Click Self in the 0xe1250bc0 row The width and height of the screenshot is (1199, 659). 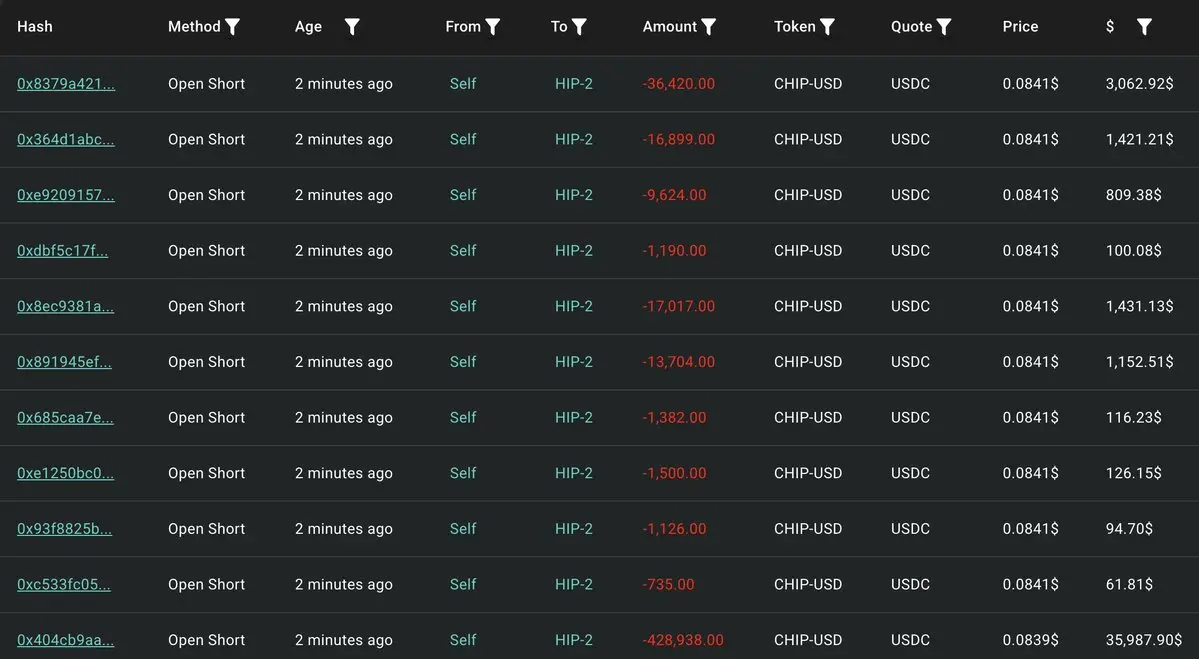coord(463,473)
